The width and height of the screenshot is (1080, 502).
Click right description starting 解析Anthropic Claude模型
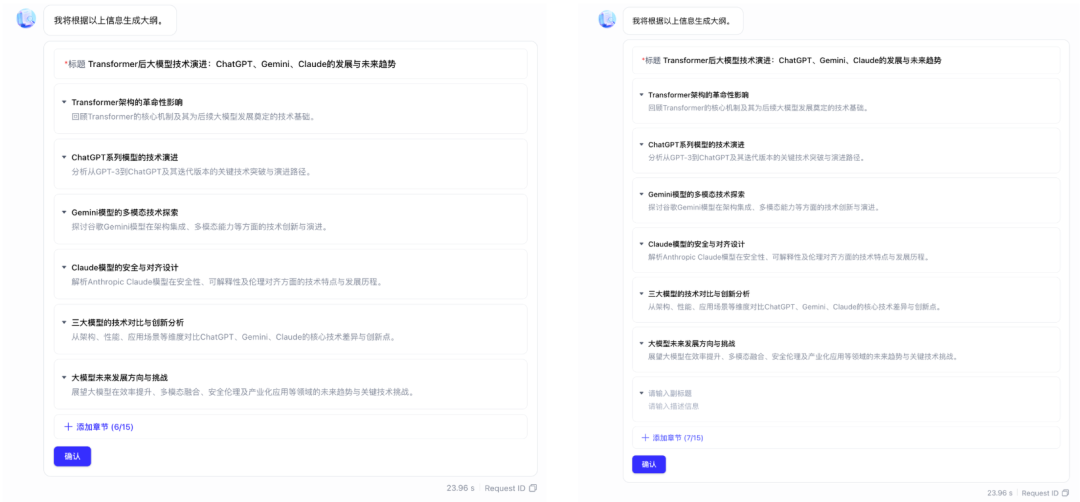(789, 256)
